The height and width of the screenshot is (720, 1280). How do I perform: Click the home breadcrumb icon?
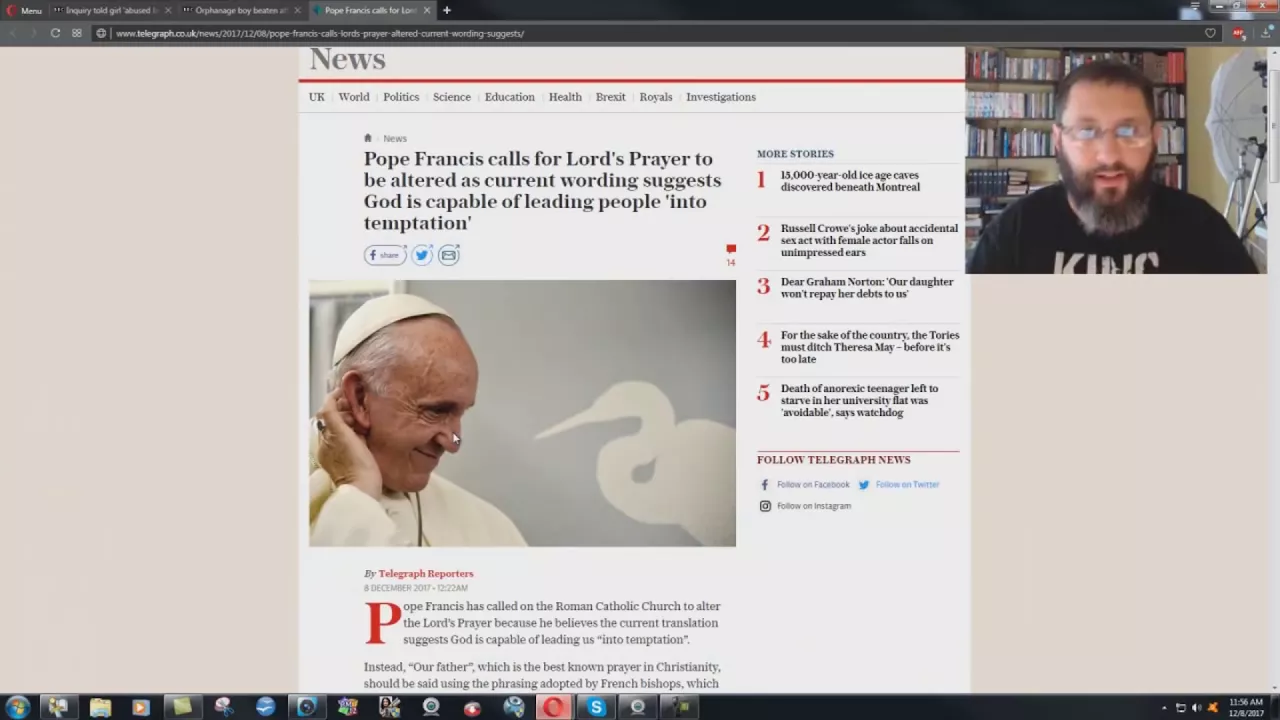(368, 138)
